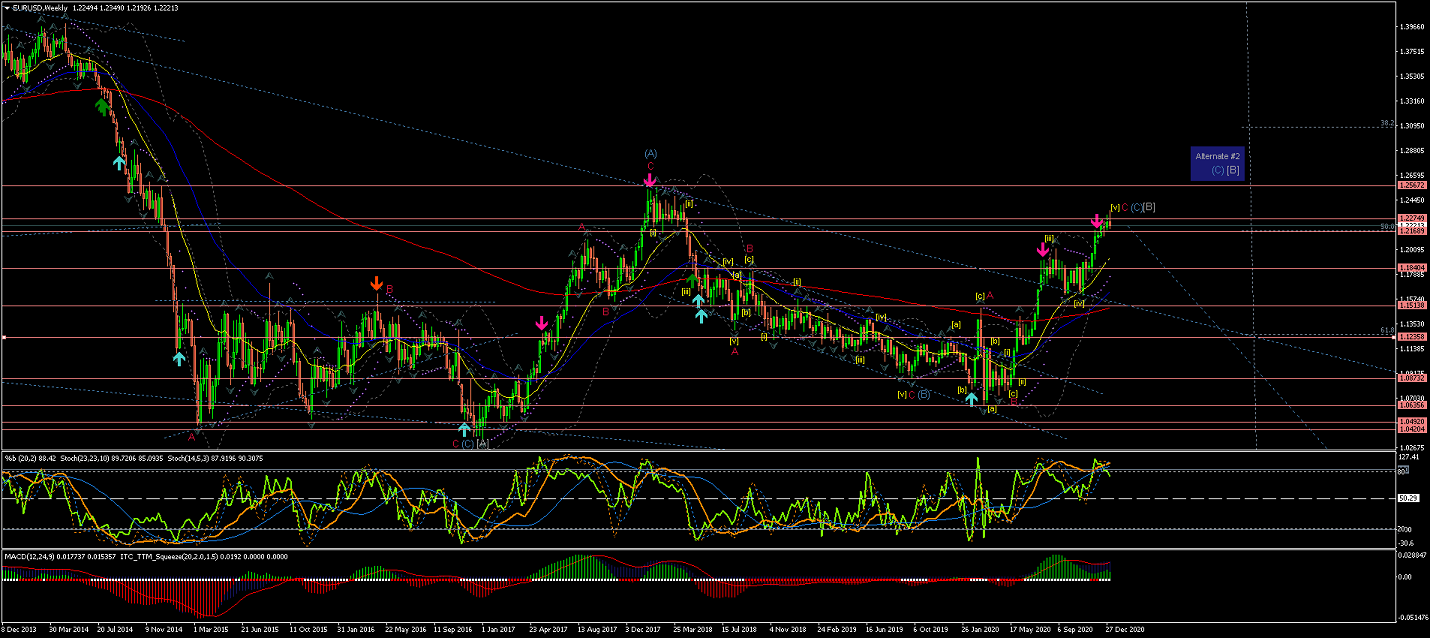Click the triangle beside the EURUSD,Weekly title
The image size is (1430, 638).
coord(6,7)
